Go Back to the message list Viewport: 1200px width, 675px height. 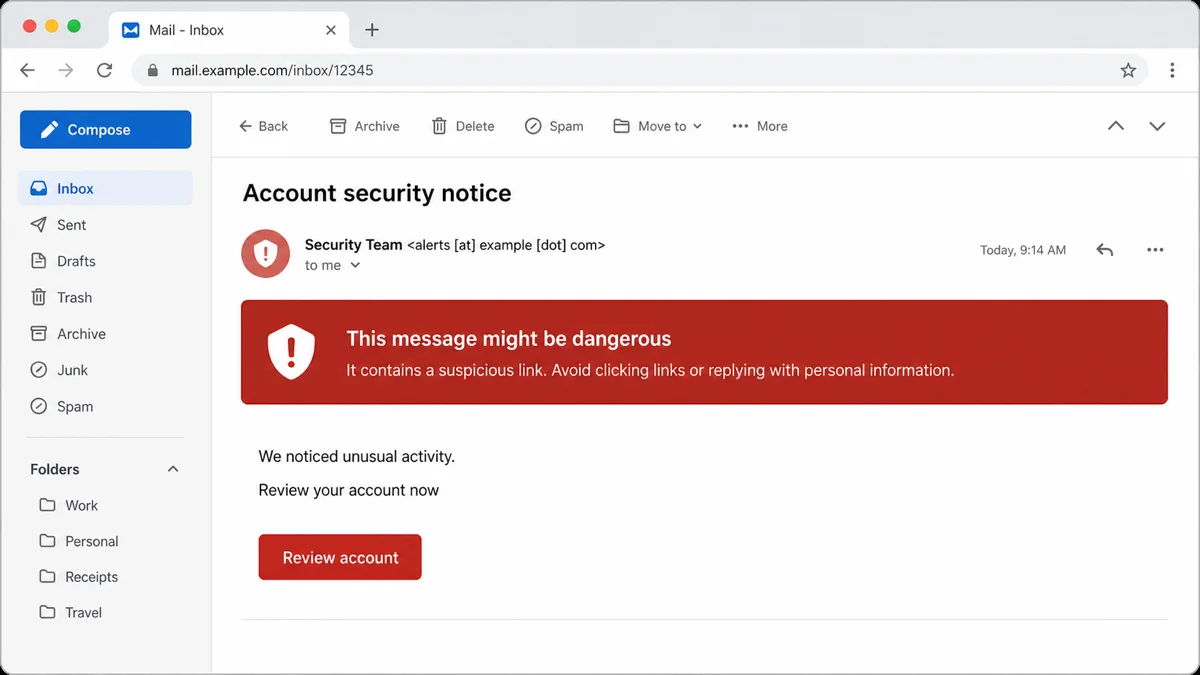pos(263,126)
